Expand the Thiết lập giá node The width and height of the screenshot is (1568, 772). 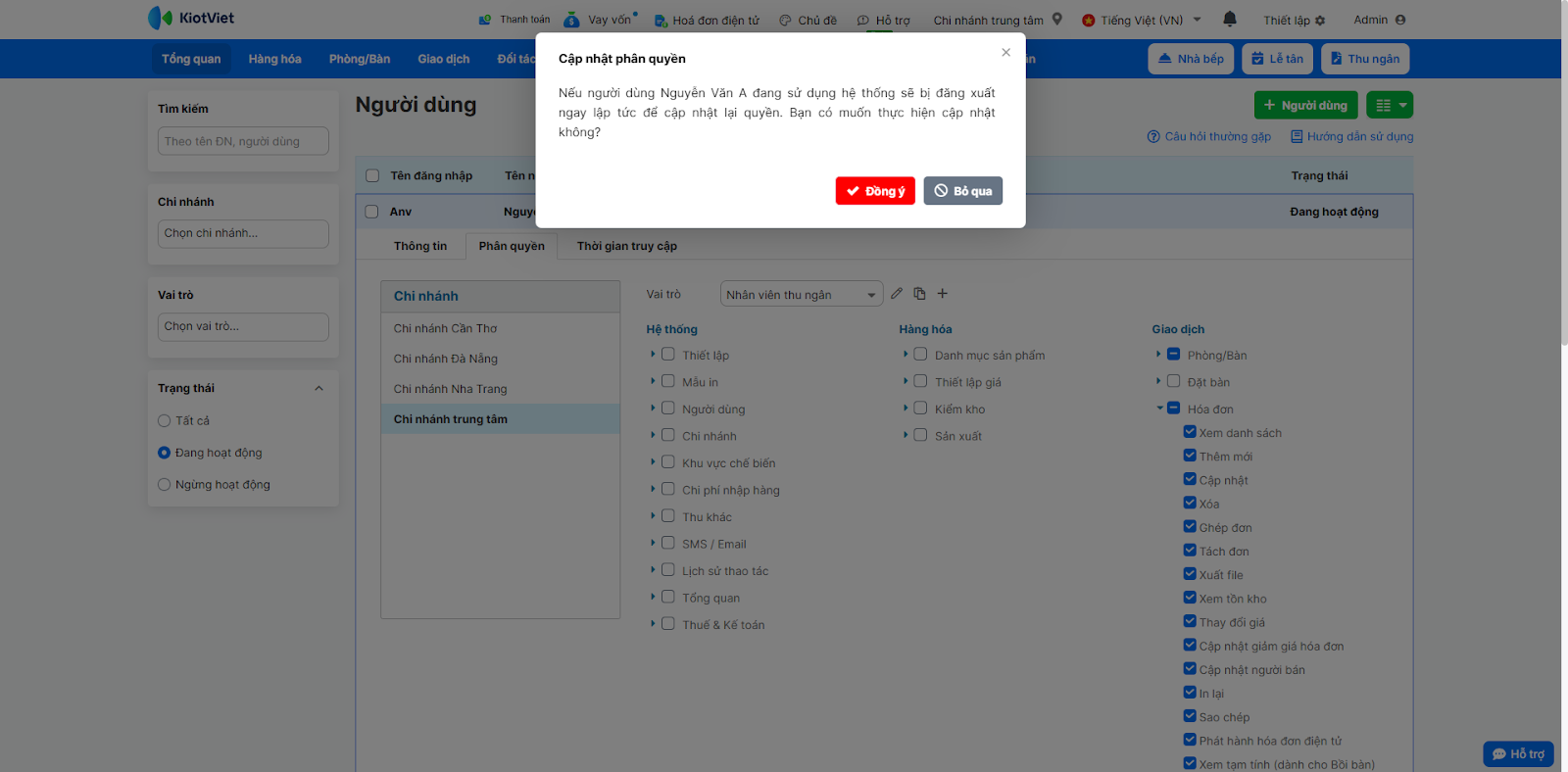tap(906, 381)
